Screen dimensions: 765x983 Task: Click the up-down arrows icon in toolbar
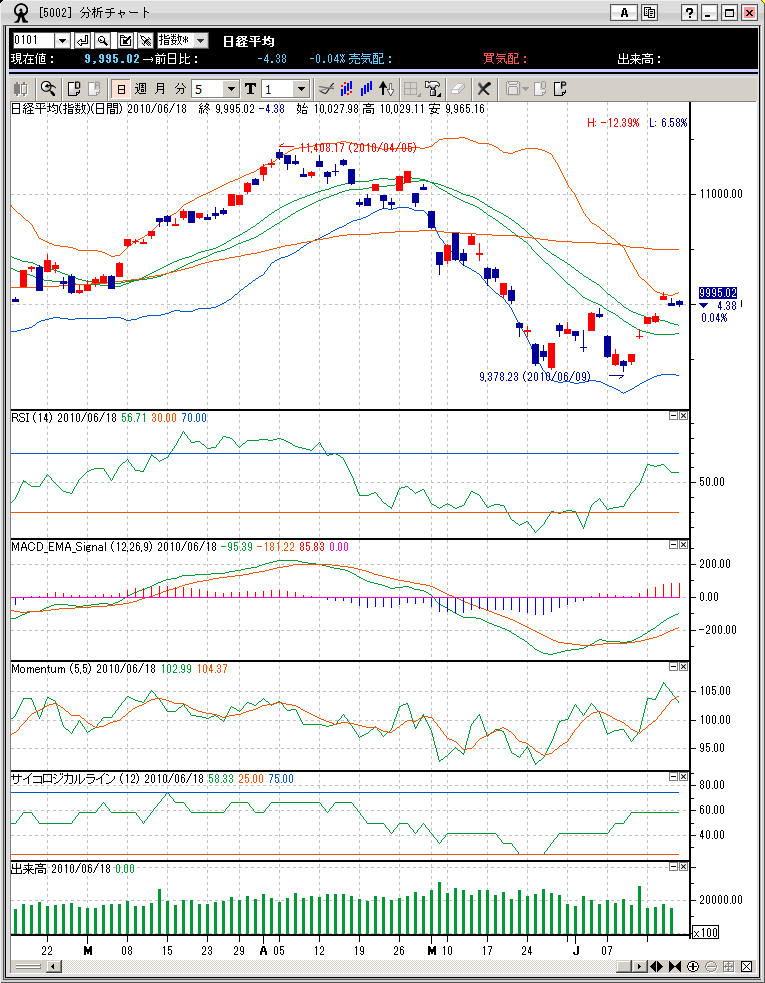[x=388, y=88]
